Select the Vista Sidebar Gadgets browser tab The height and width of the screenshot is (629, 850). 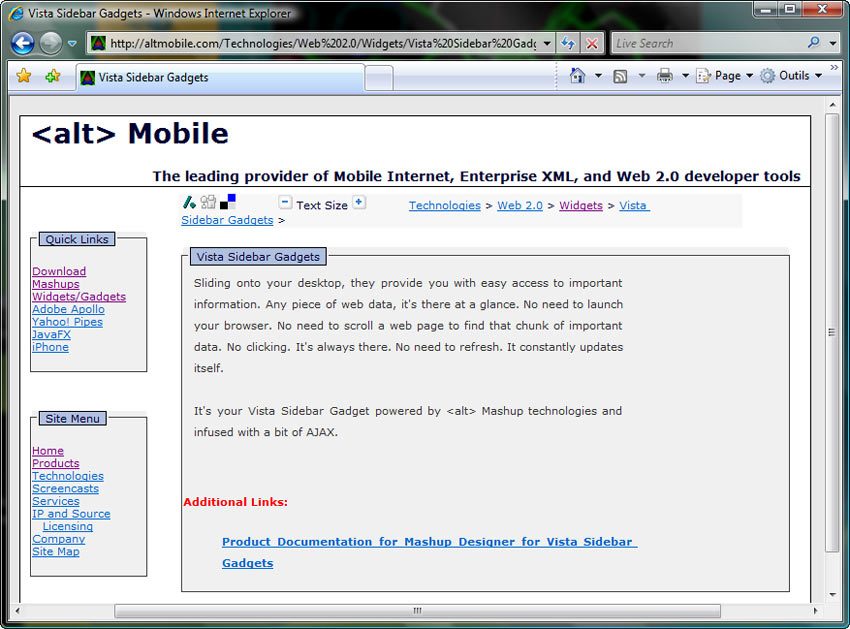[x=220, y=78]
